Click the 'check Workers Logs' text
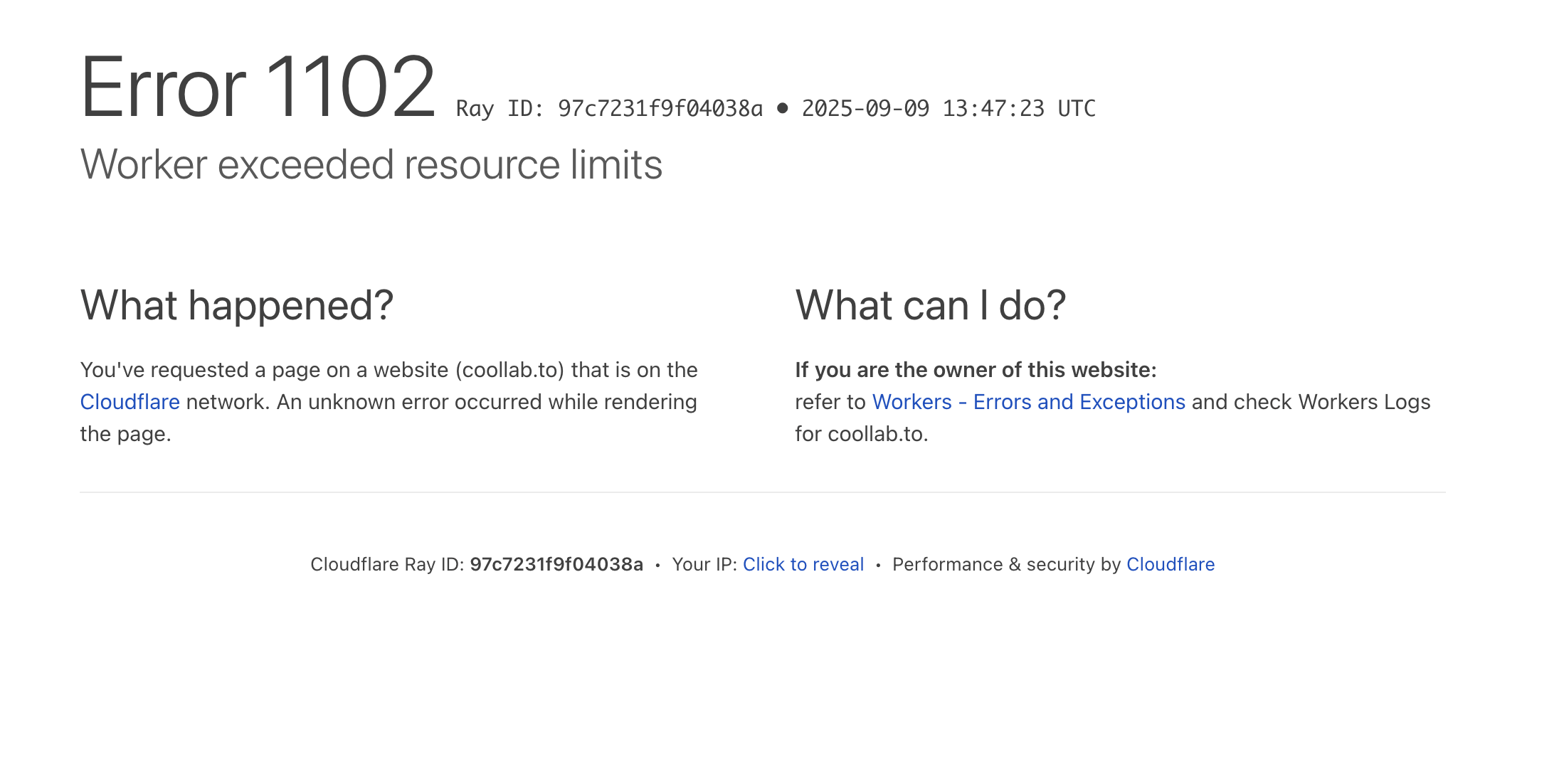The width and height of the screenshot is (1564, 784). [1331, 402]
